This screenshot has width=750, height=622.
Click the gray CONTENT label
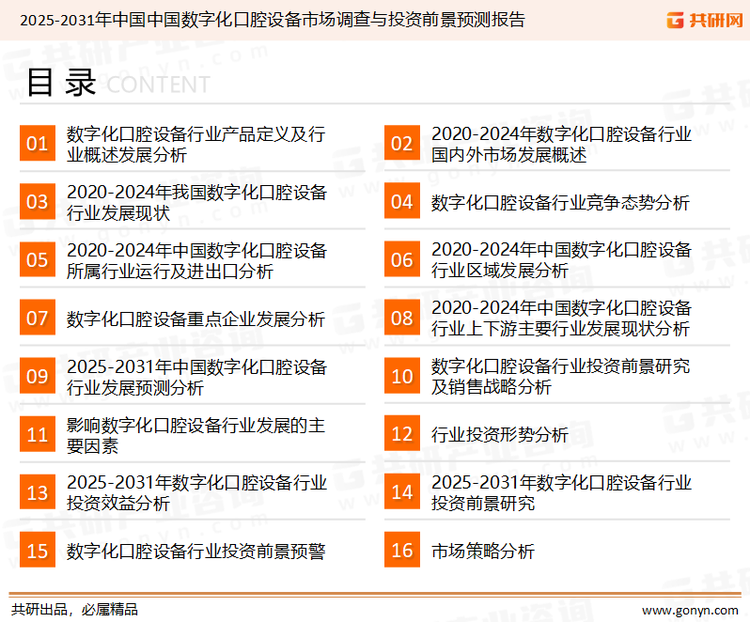pyautogui.click(x=158, y=85)
